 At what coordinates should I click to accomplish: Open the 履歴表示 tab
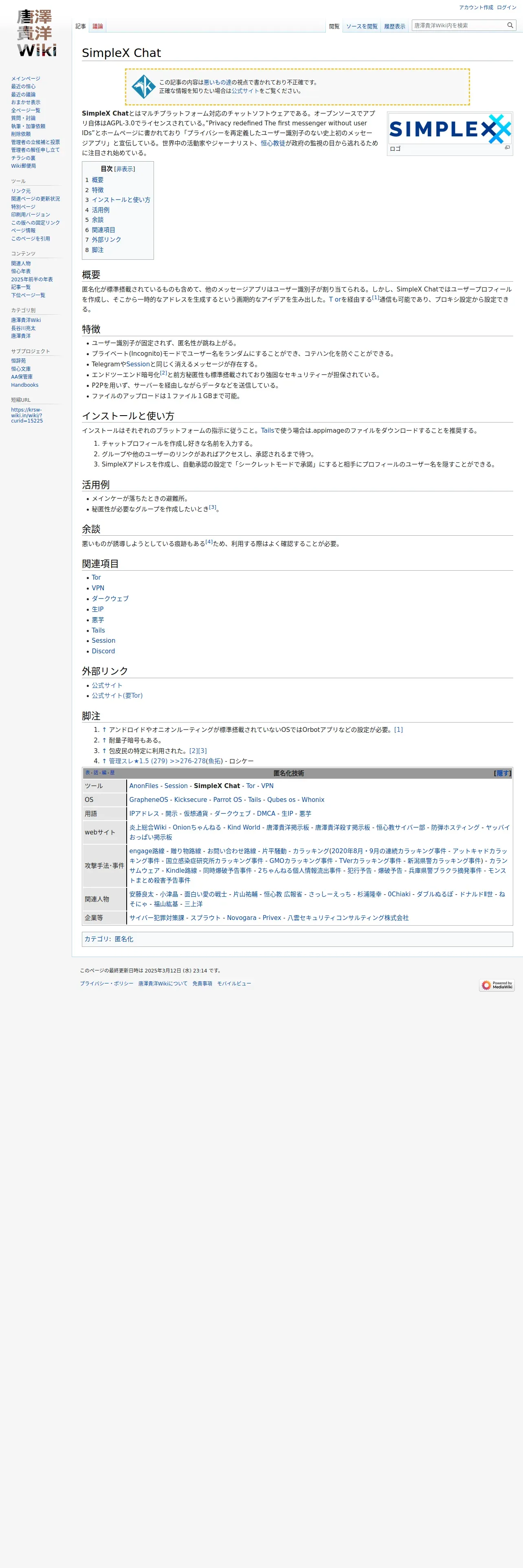pyautogui.click(x=395, y=27)
